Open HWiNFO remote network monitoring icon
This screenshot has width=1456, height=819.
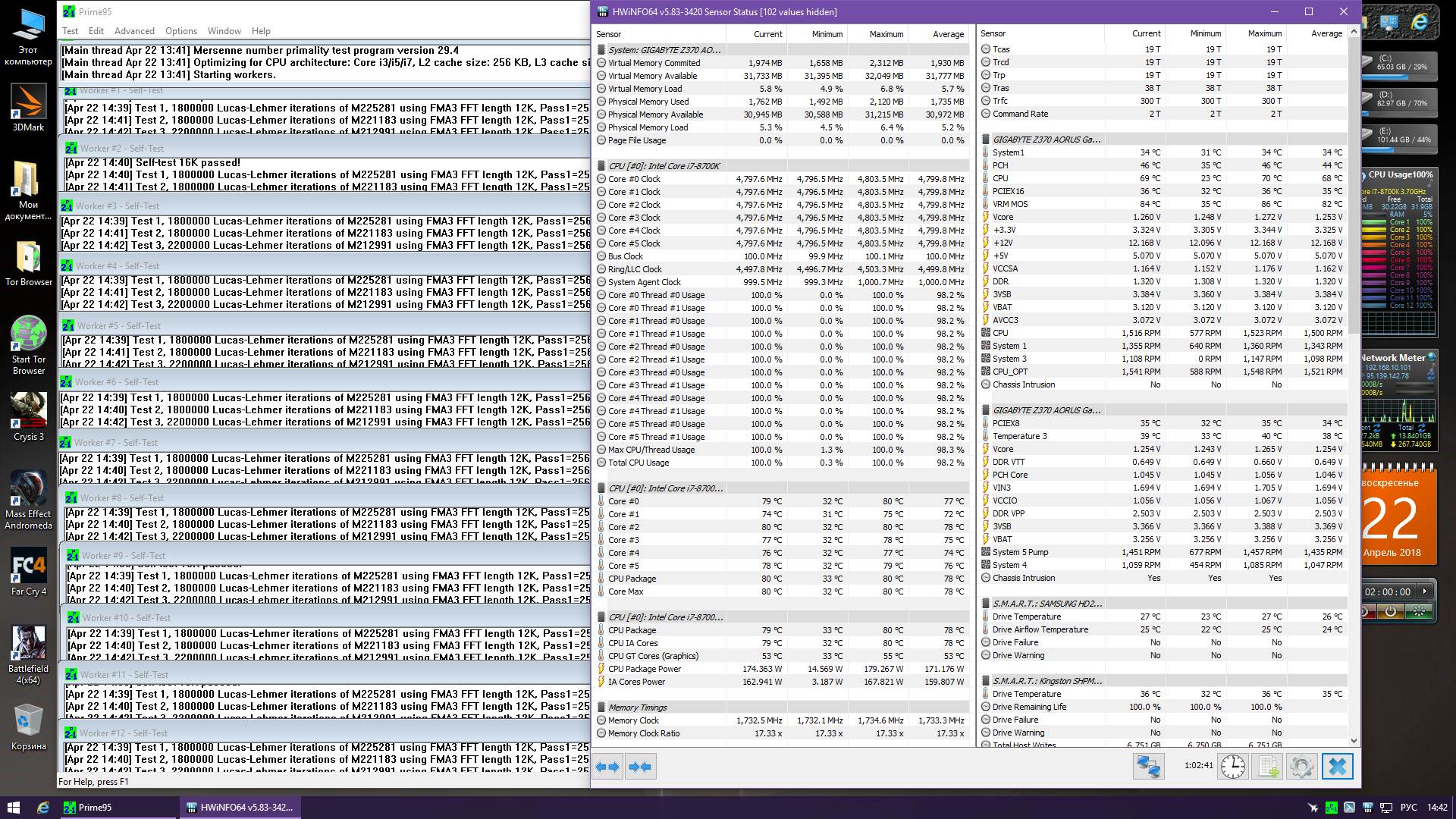point(1148,767)
